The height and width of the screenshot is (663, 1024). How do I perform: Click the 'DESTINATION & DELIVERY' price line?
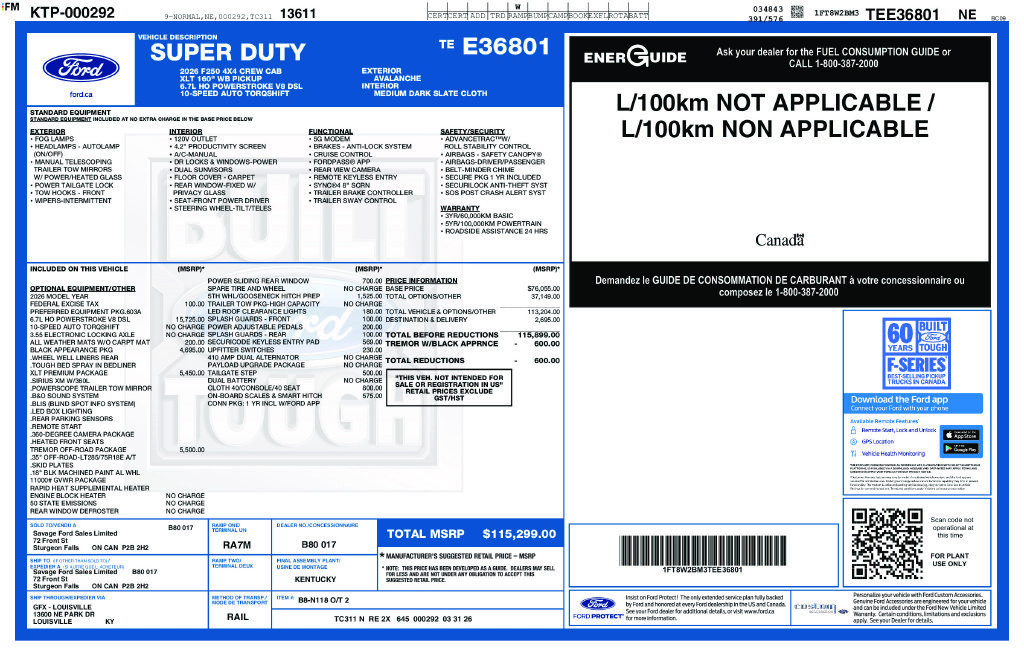coord(473,320)
